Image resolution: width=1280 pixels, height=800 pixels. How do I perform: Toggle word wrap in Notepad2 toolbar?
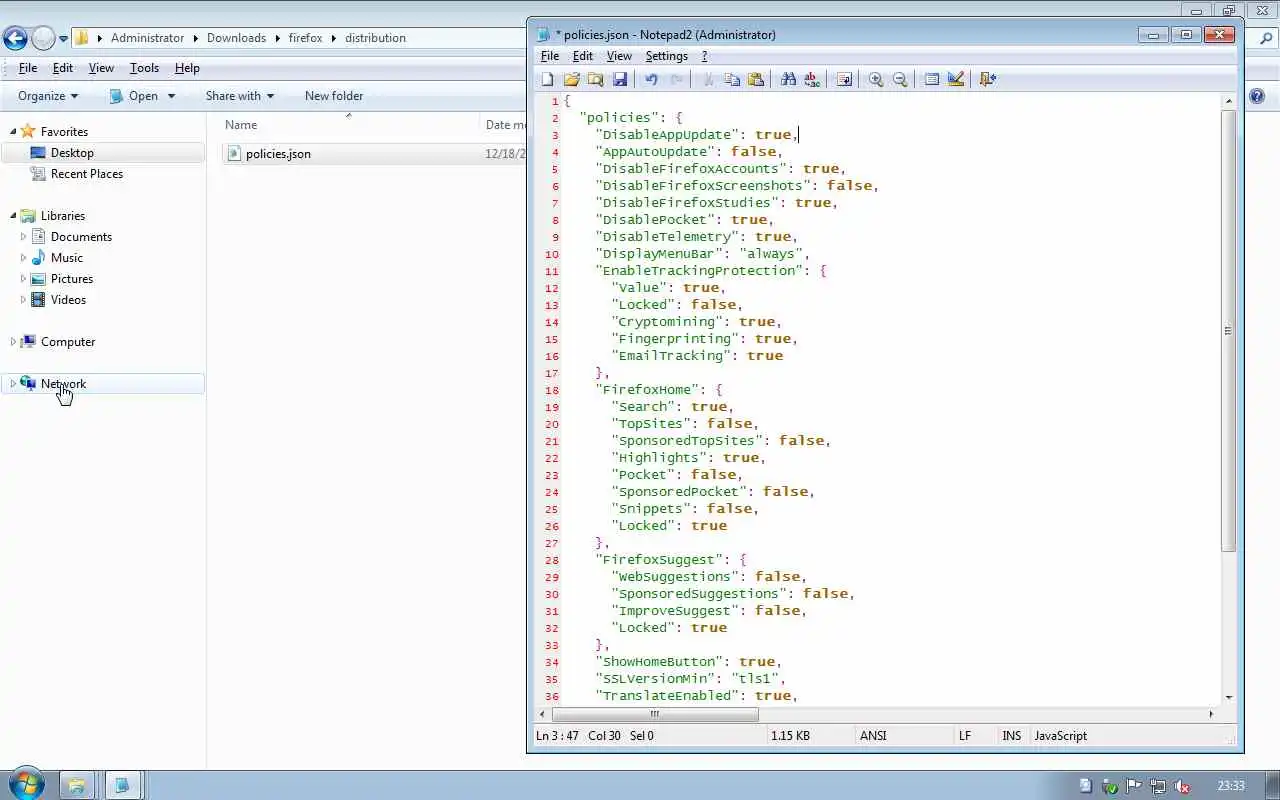(844, 79)
